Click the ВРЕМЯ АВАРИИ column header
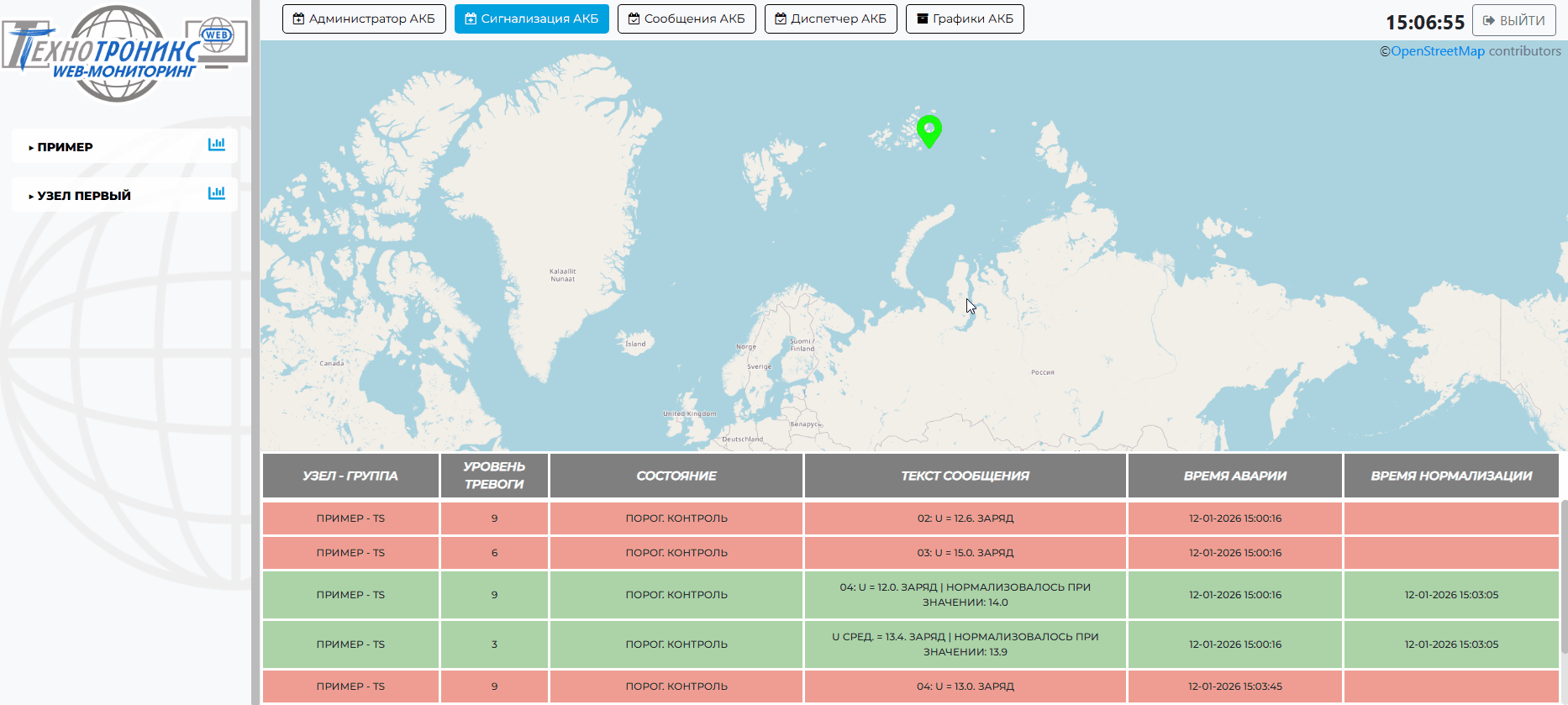The height and width of the screenshot is (705, 1568). pyautogui.click(x=1234, y=476)
